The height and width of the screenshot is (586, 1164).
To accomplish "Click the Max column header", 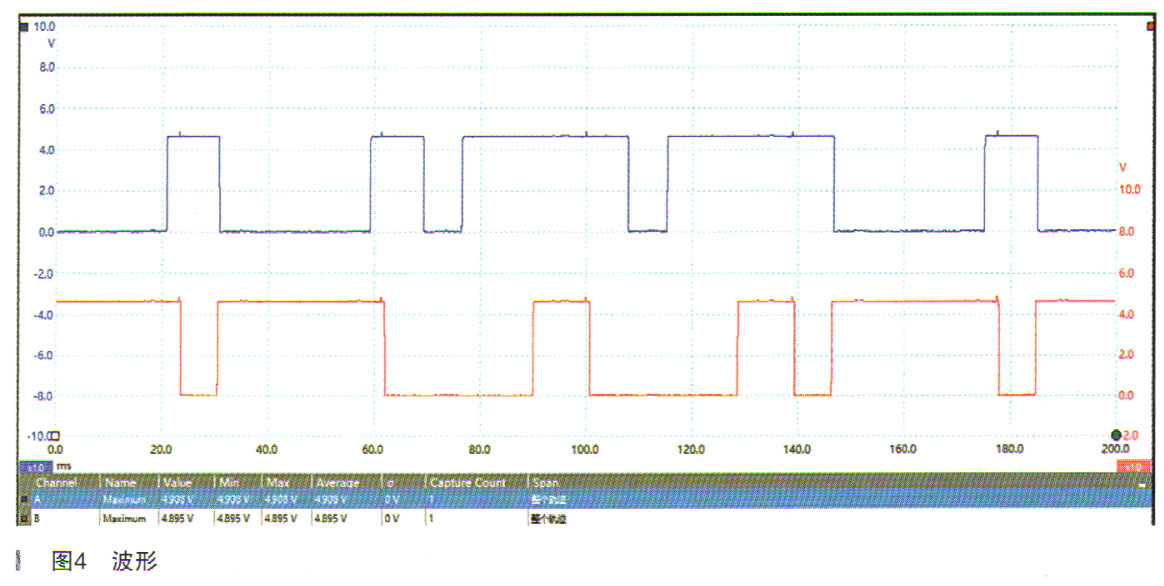I will (x=278, y=483).
